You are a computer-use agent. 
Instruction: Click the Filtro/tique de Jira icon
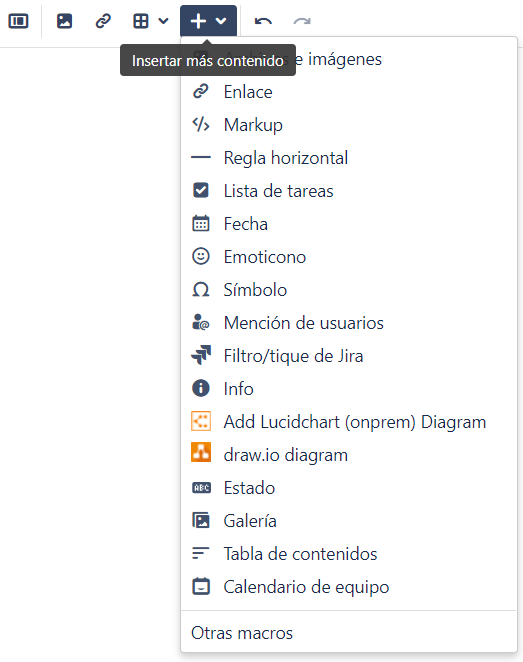[201, 355]
